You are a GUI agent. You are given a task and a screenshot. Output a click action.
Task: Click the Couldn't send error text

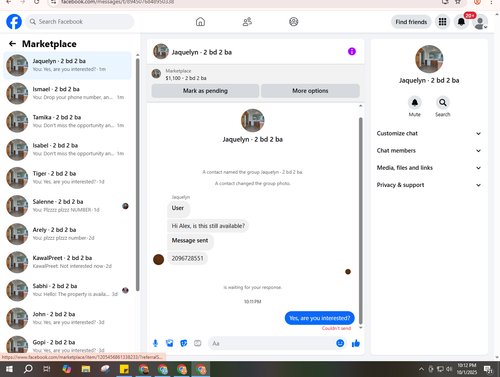336,328
